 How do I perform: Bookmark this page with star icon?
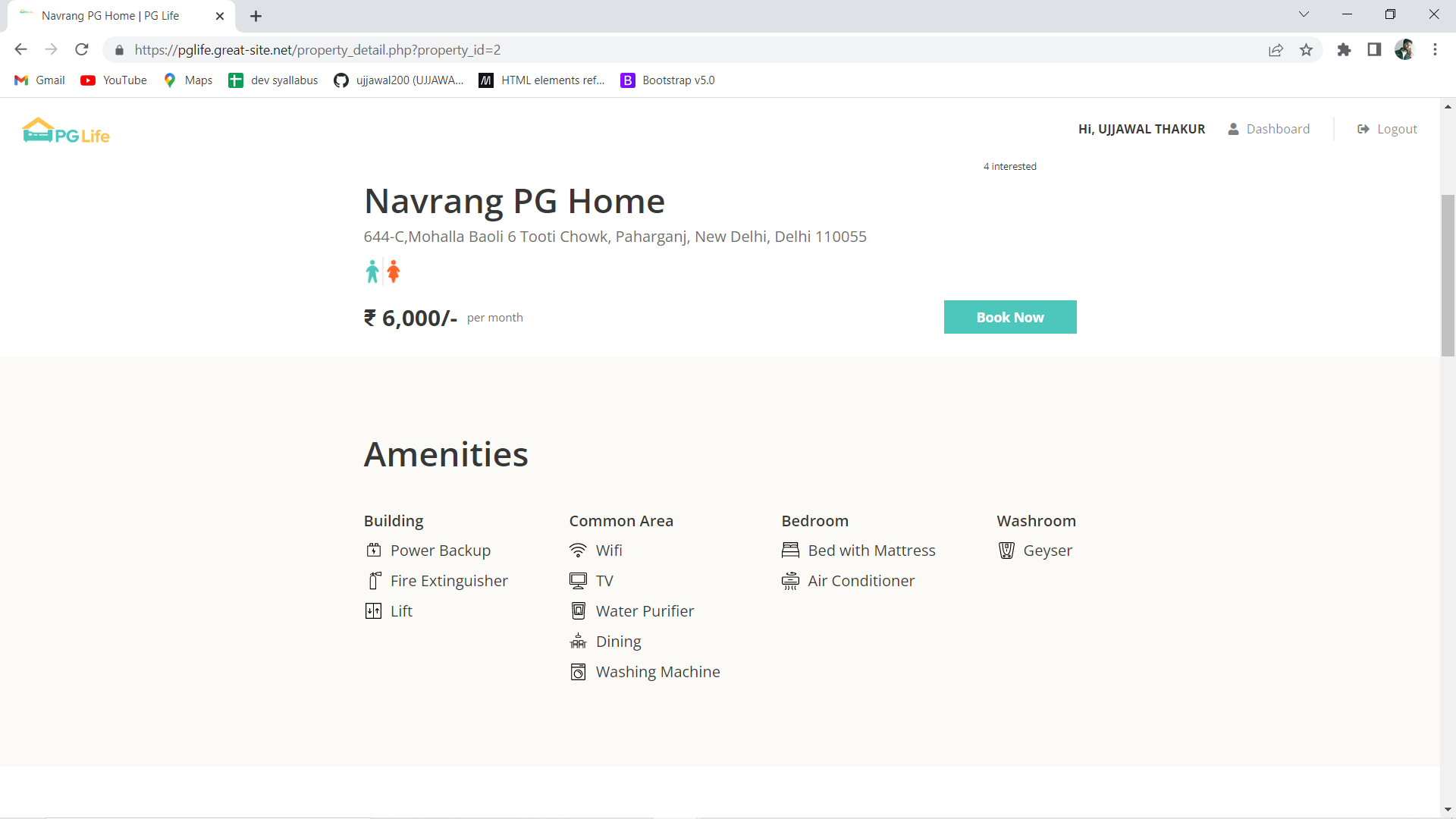click(x=1306, y=50)
